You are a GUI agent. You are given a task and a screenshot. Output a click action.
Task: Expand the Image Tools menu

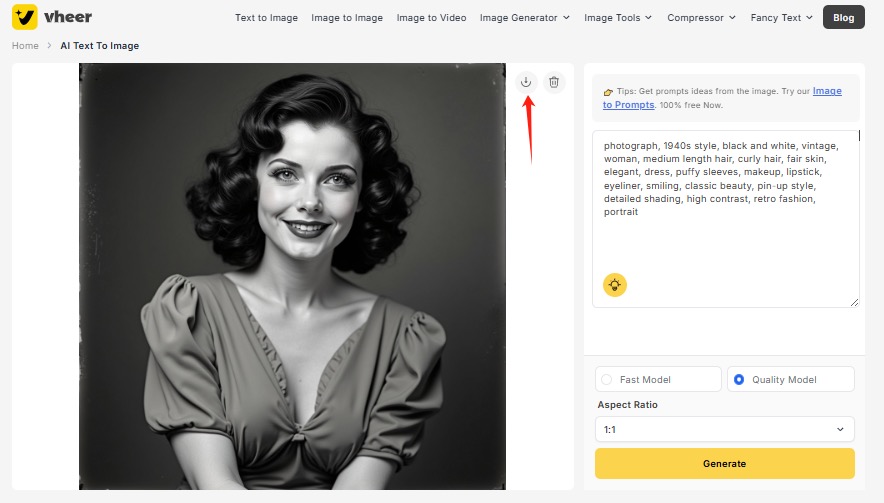coord(617,17)
